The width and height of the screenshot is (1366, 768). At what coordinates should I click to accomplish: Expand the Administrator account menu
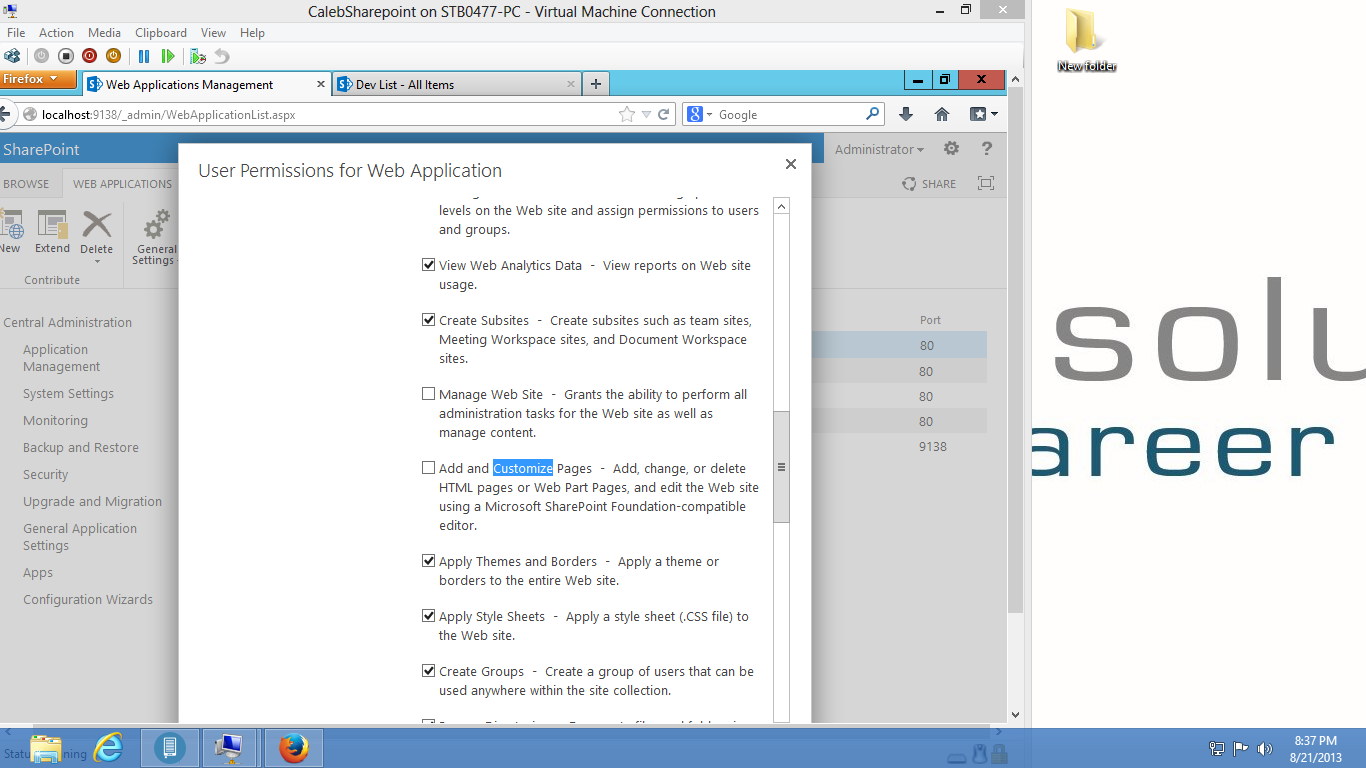[879, 149]
